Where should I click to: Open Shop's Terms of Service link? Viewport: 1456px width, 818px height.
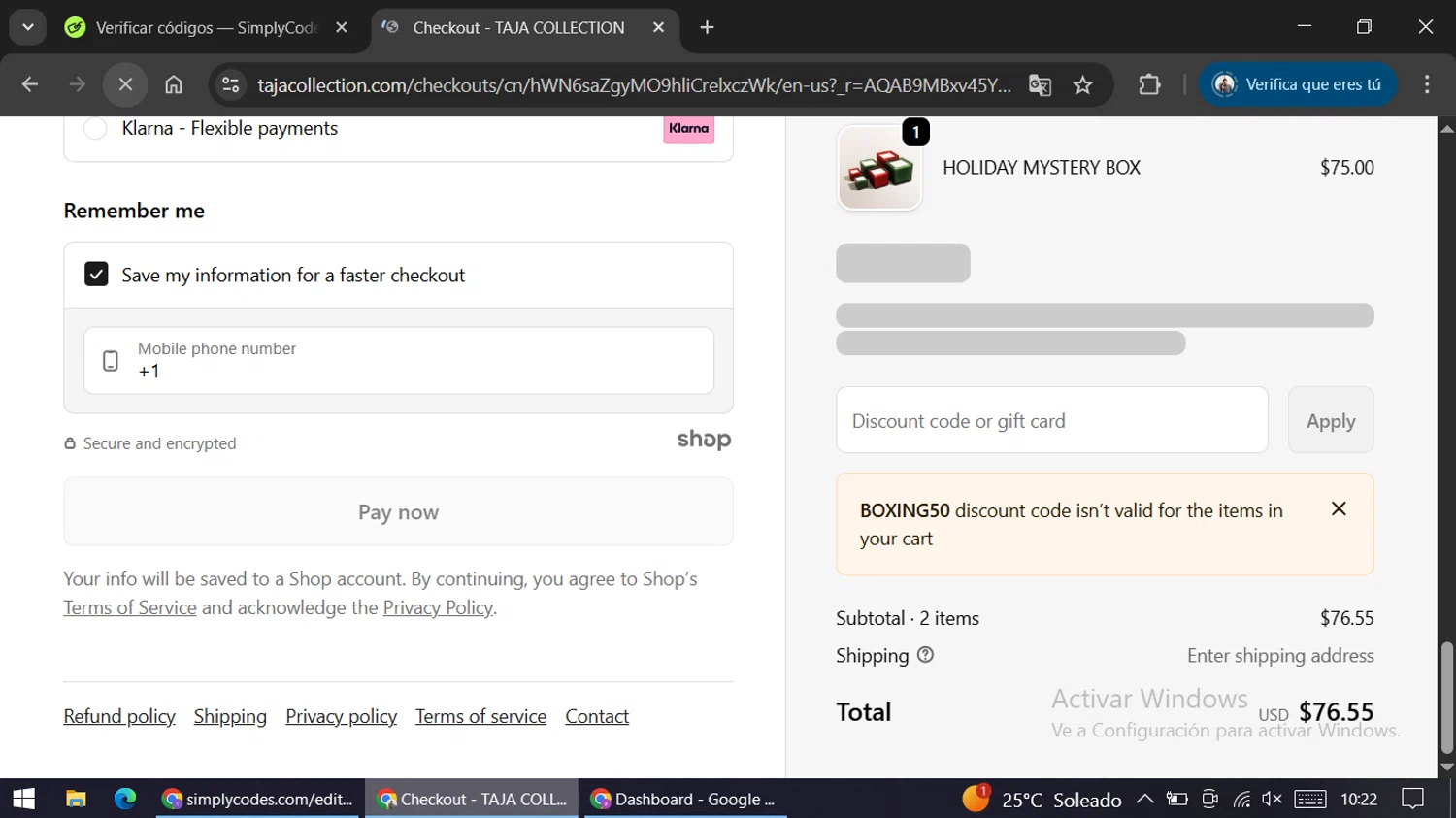click(x=130, y=607)
